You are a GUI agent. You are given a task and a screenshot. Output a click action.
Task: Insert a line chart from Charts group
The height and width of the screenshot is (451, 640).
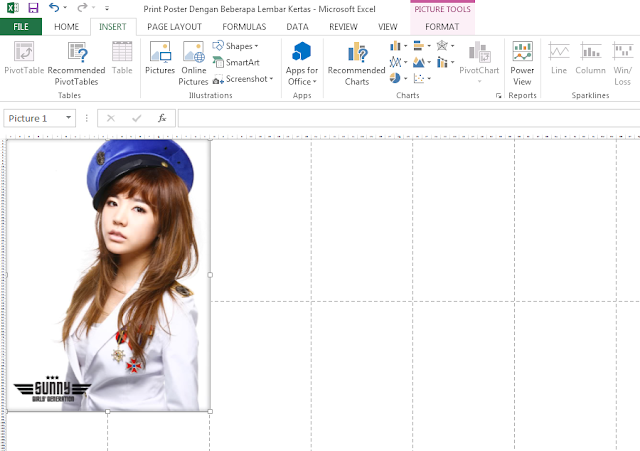pos(395,62)
